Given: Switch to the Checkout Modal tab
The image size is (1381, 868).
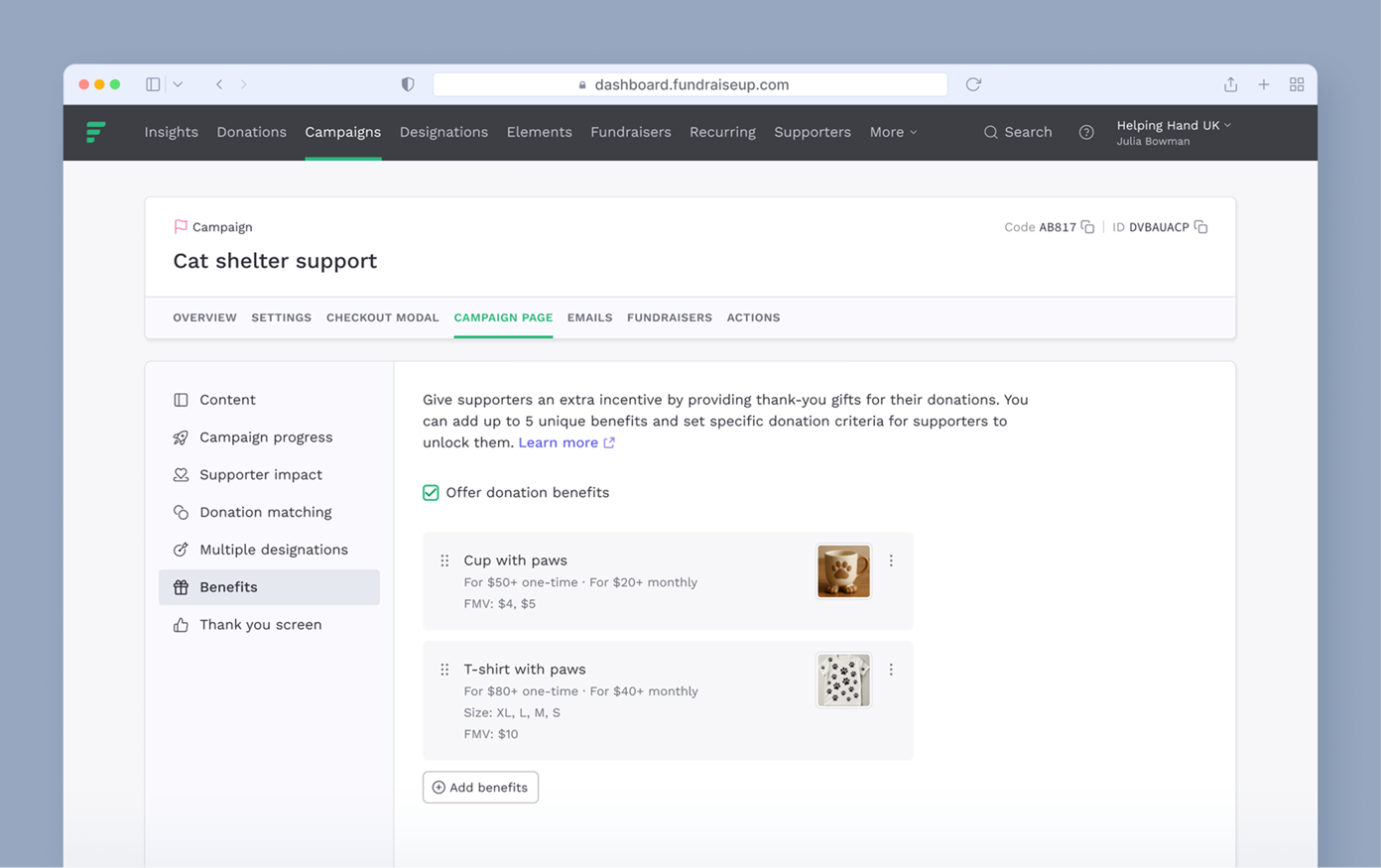Looking at the screenshot, I should tap(382, 317).
